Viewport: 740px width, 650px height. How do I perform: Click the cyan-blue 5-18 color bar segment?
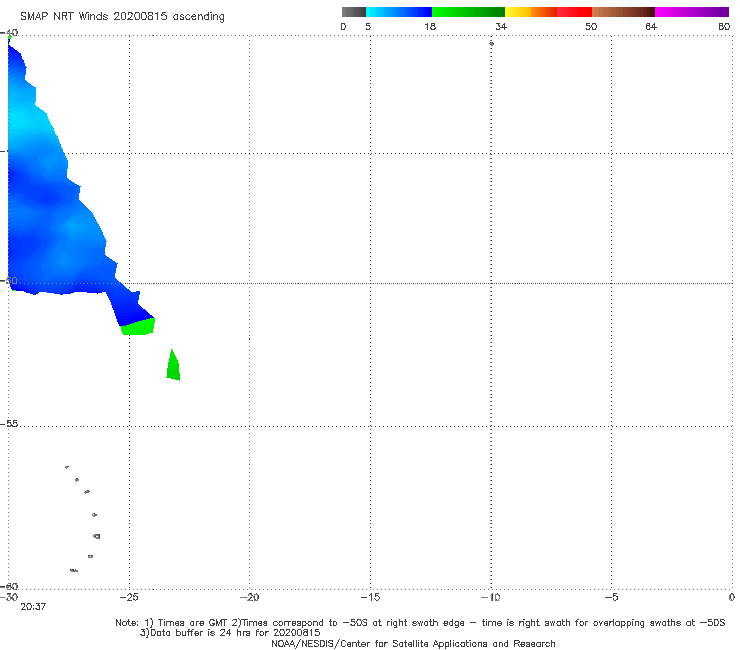[x=399, y=12]
